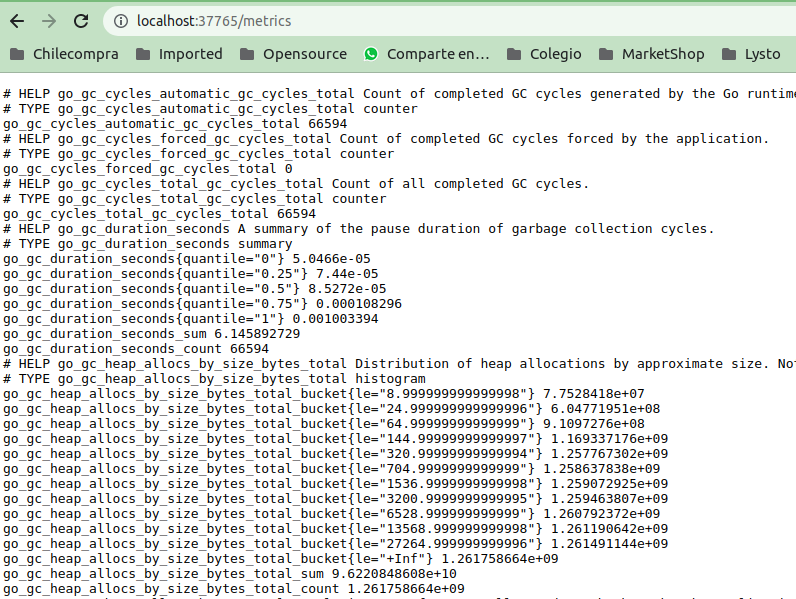Viewport: 796px width, 599px height.
Task: Open the Chilecompra bookmark folder
Action: 63,54
